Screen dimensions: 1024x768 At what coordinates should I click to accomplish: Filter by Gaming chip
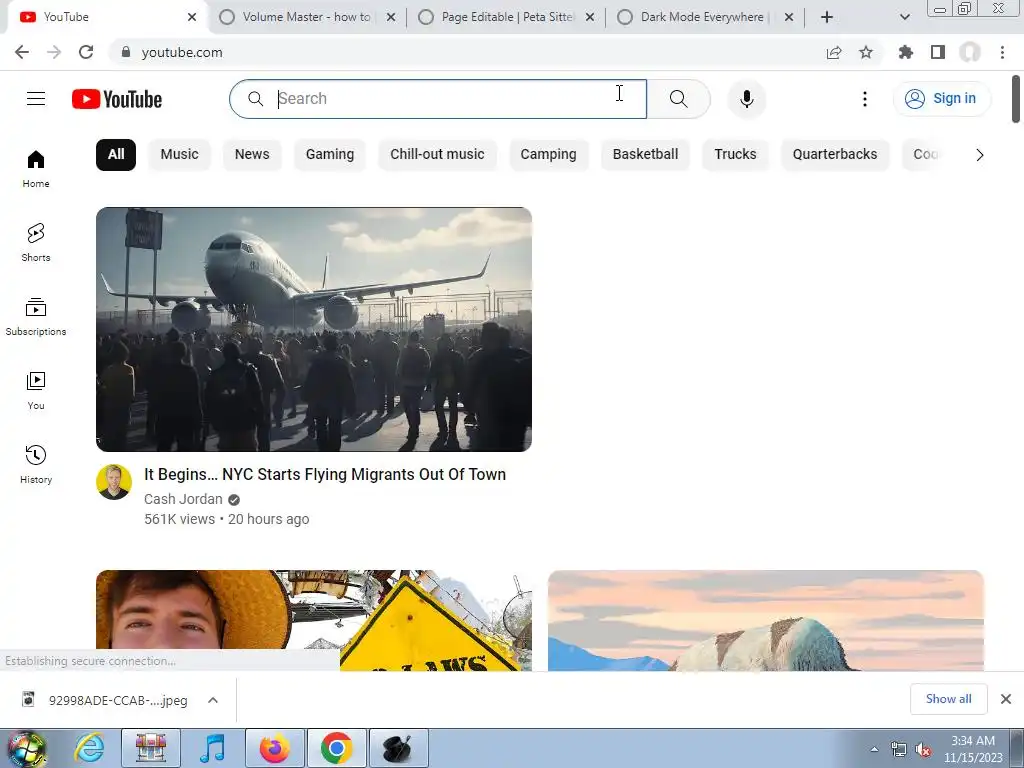330,155
